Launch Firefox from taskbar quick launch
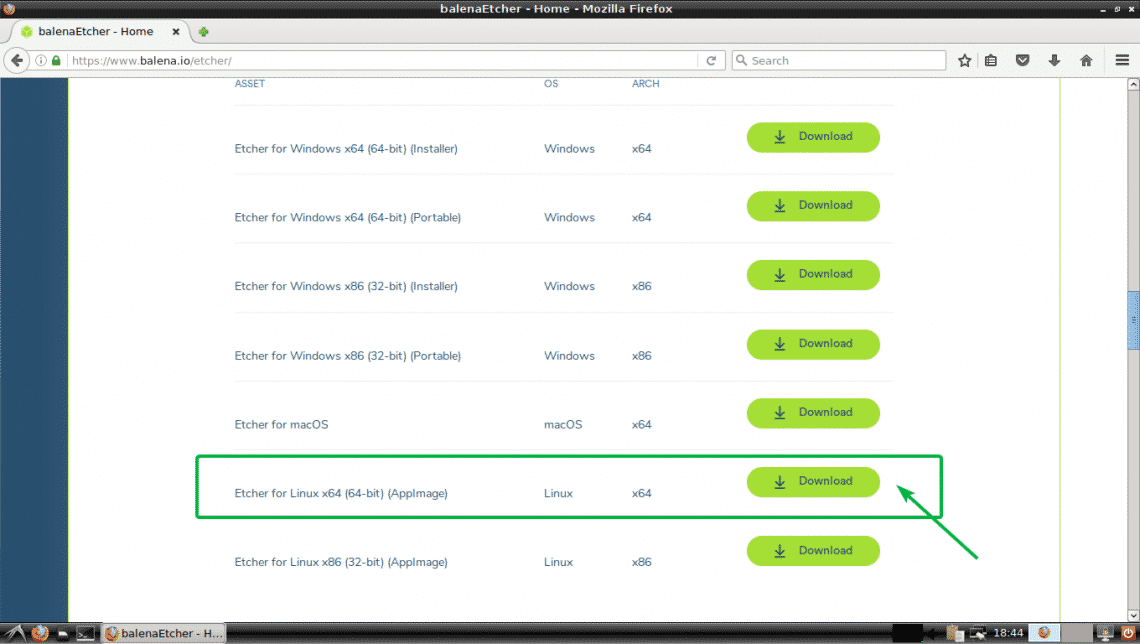This screenshot has width=1140, height=644. click(x=40, y=633)
